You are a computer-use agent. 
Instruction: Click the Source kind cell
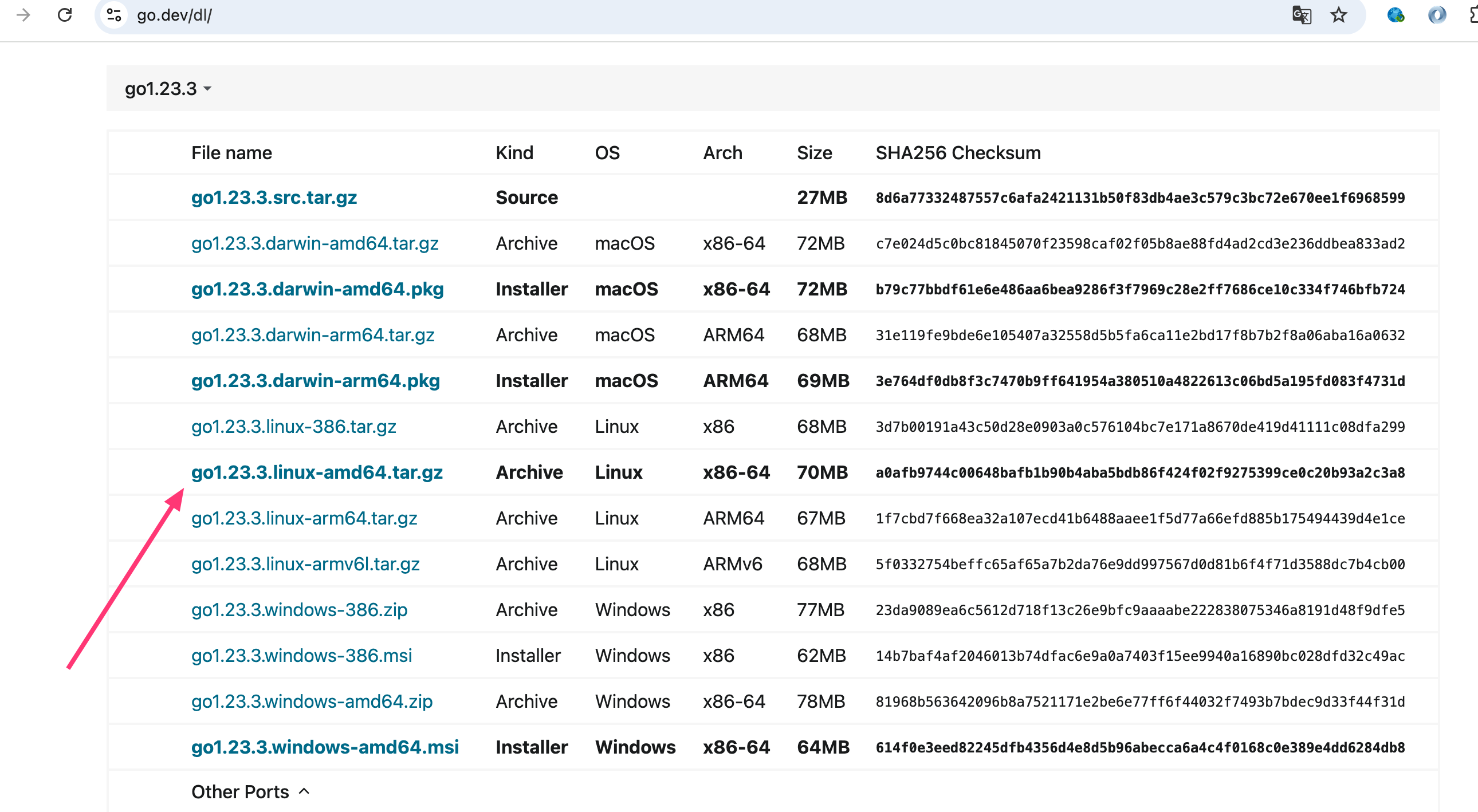526,197
